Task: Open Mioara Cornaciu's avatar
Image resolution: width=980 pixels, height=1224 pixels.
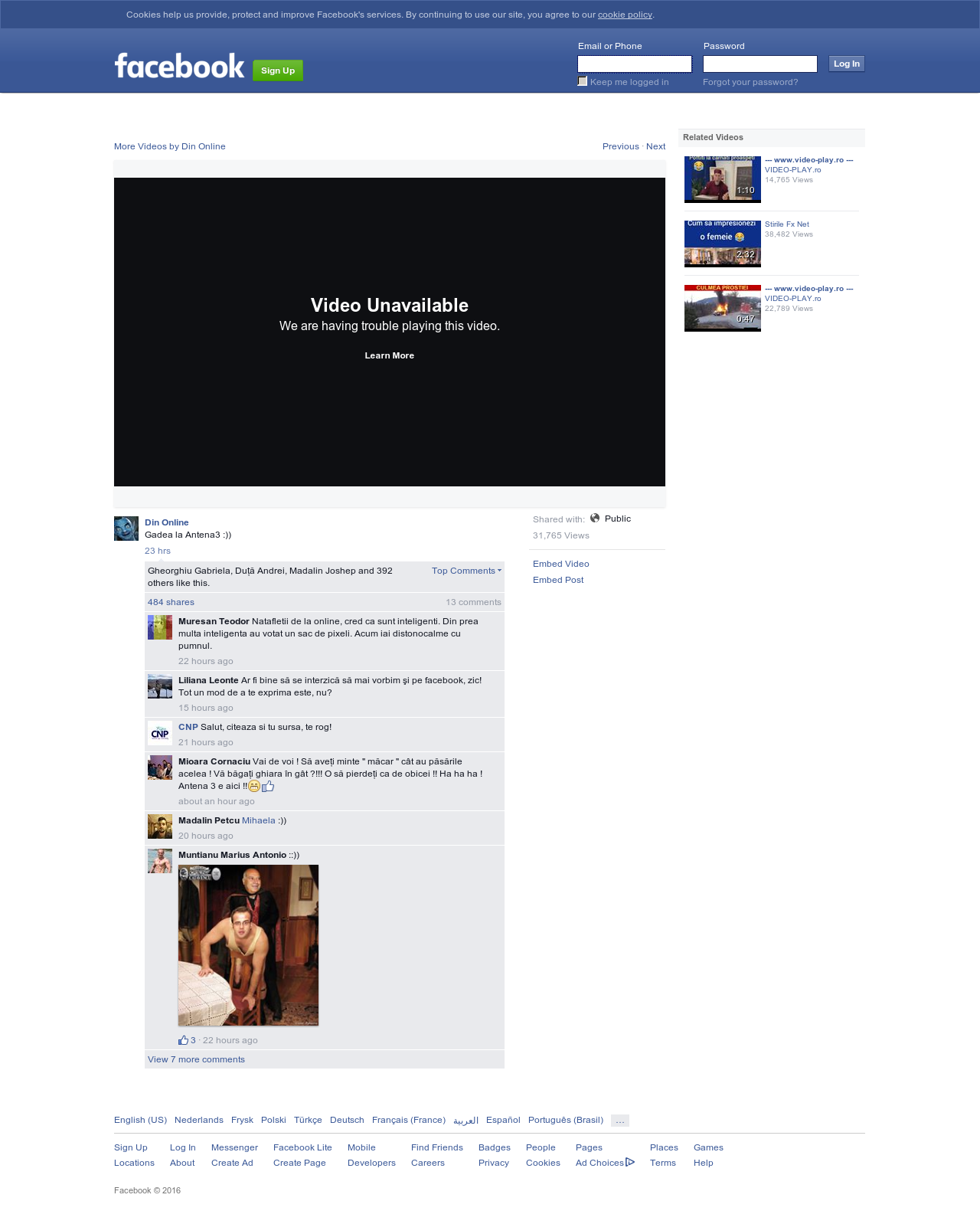Action: pos(160,767)
